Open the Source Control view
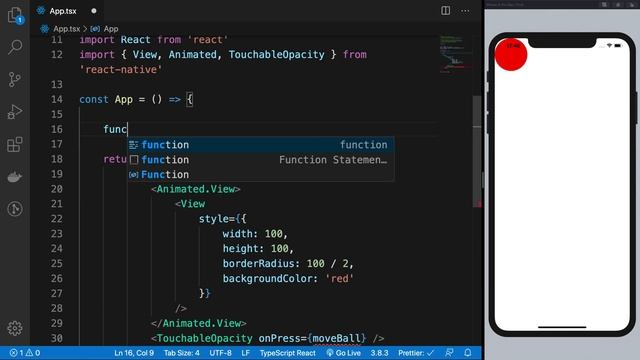 click(x=15, y=79)
